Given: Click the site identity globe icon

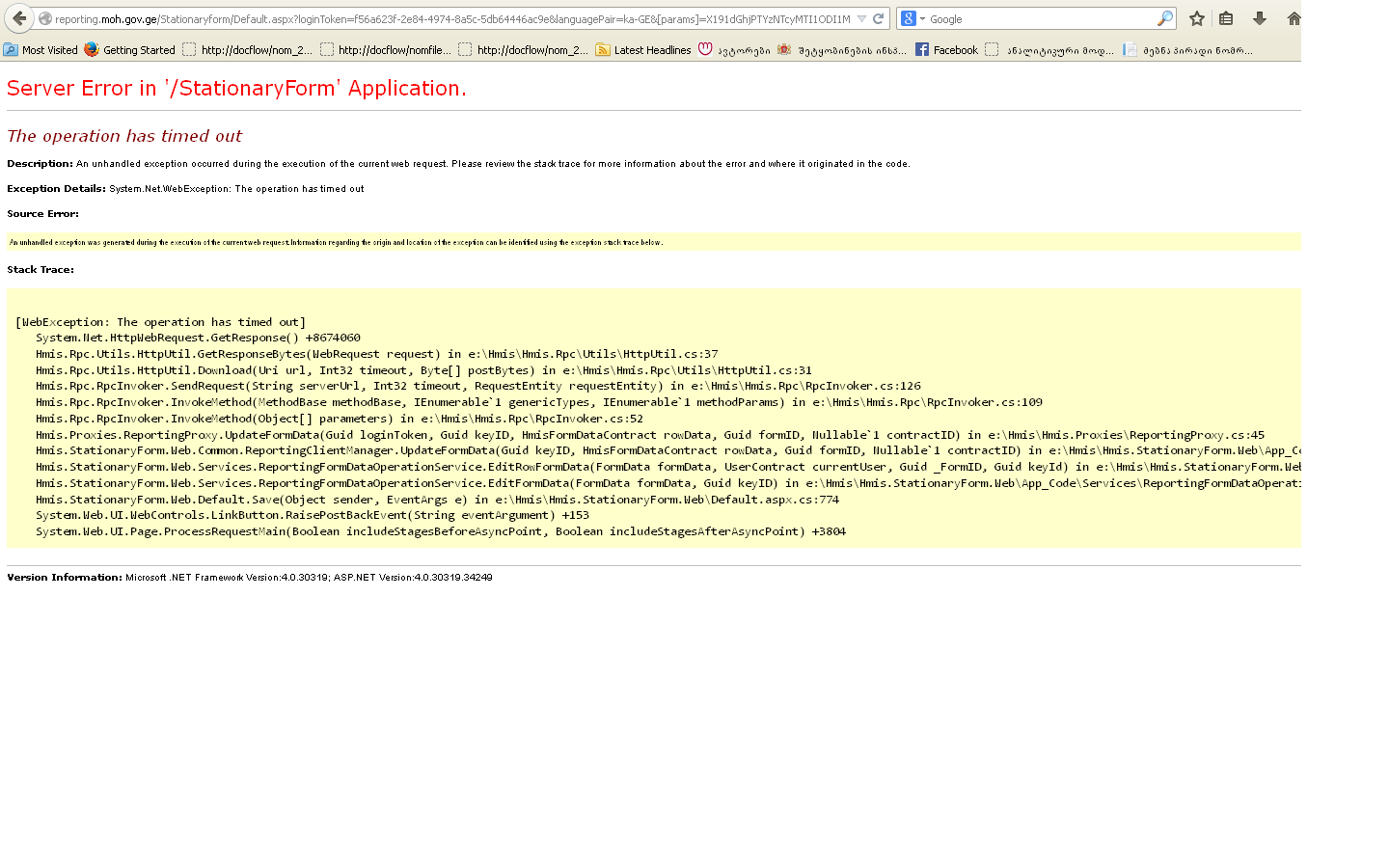Looking at the screenshot, I should (45, 18).
